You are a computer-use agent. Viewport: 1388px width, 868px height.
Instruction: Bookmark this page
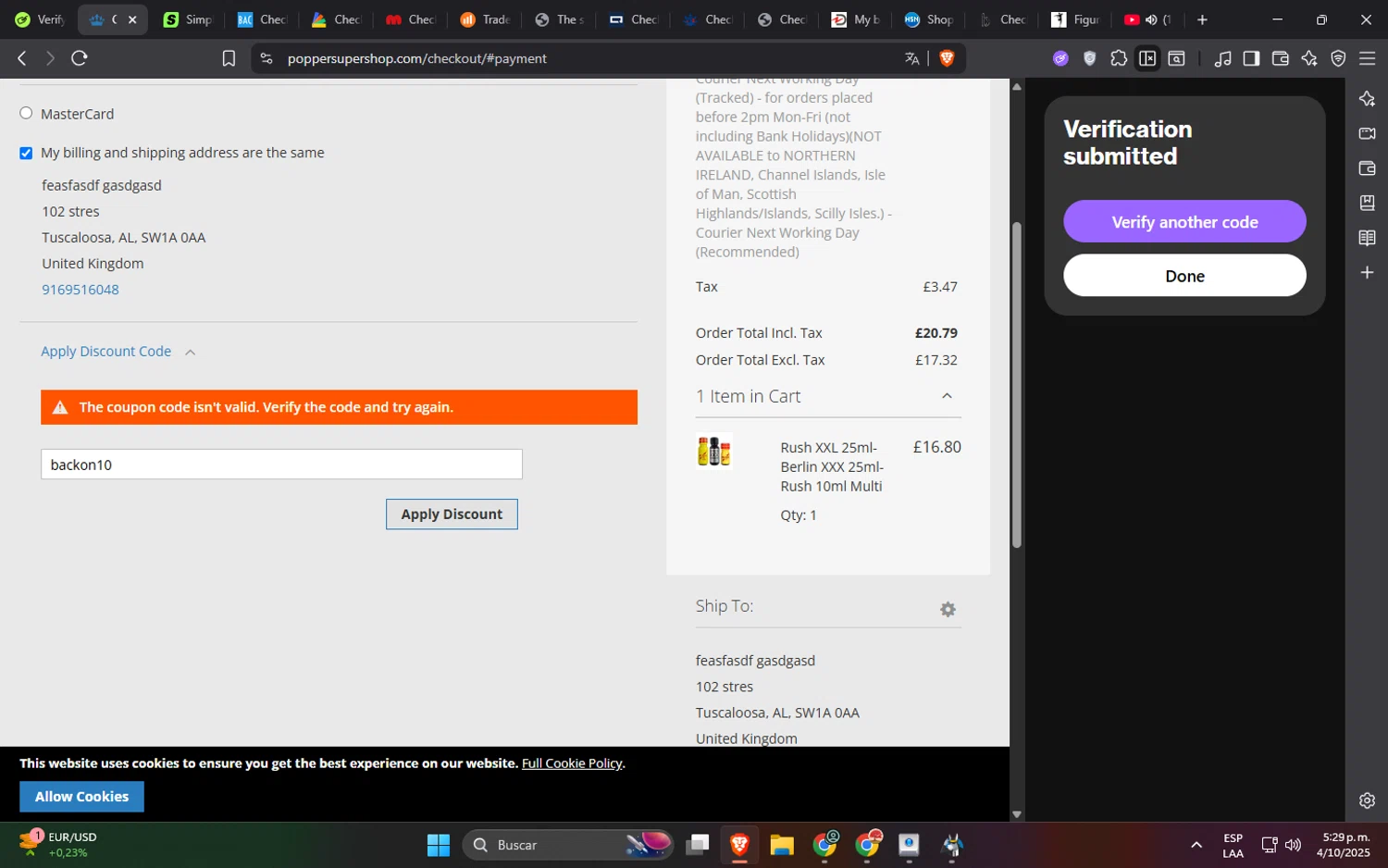[229, 58]
